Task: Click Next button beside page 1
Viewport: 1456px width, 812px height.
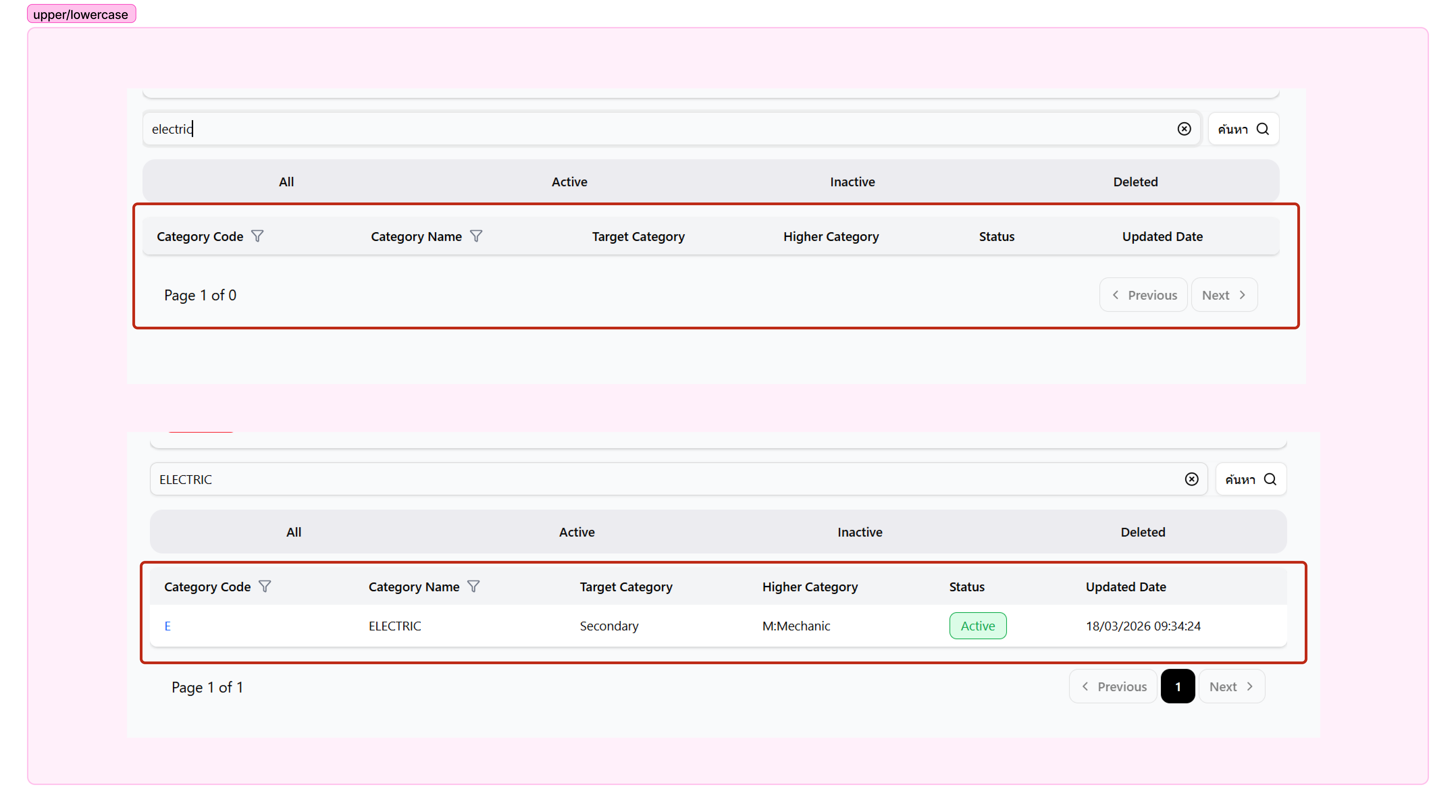Action: tap(1231, 686)
